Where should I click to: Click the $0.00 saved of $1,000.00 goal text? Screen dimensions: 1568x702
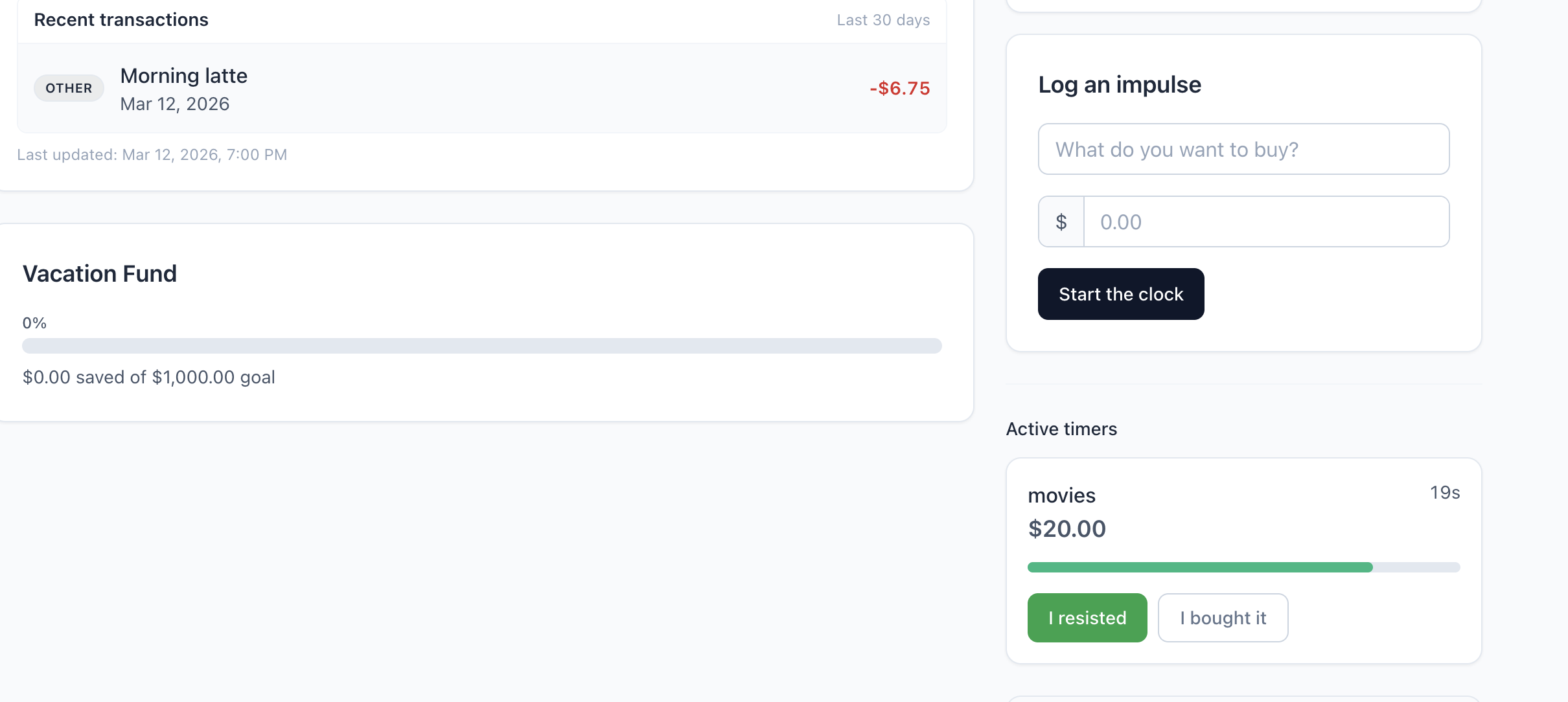pyautogui.click(x=149, y=377)
